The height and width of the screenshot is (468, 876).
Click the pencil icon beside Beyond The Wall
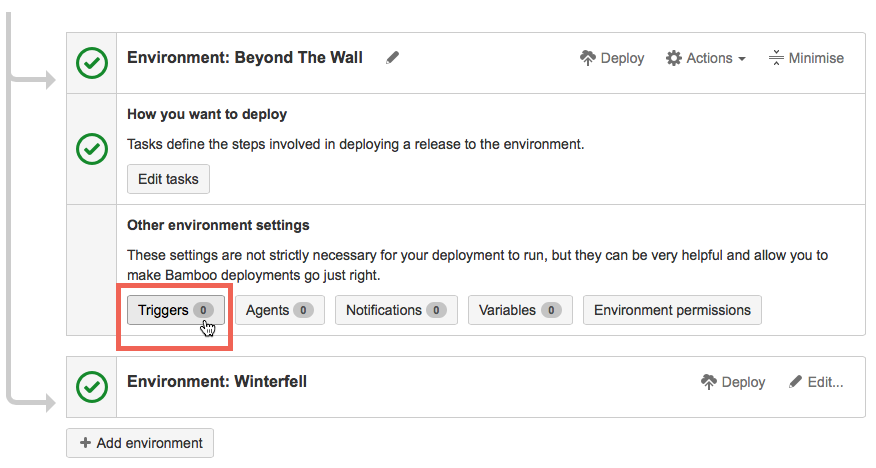[393, 58]
